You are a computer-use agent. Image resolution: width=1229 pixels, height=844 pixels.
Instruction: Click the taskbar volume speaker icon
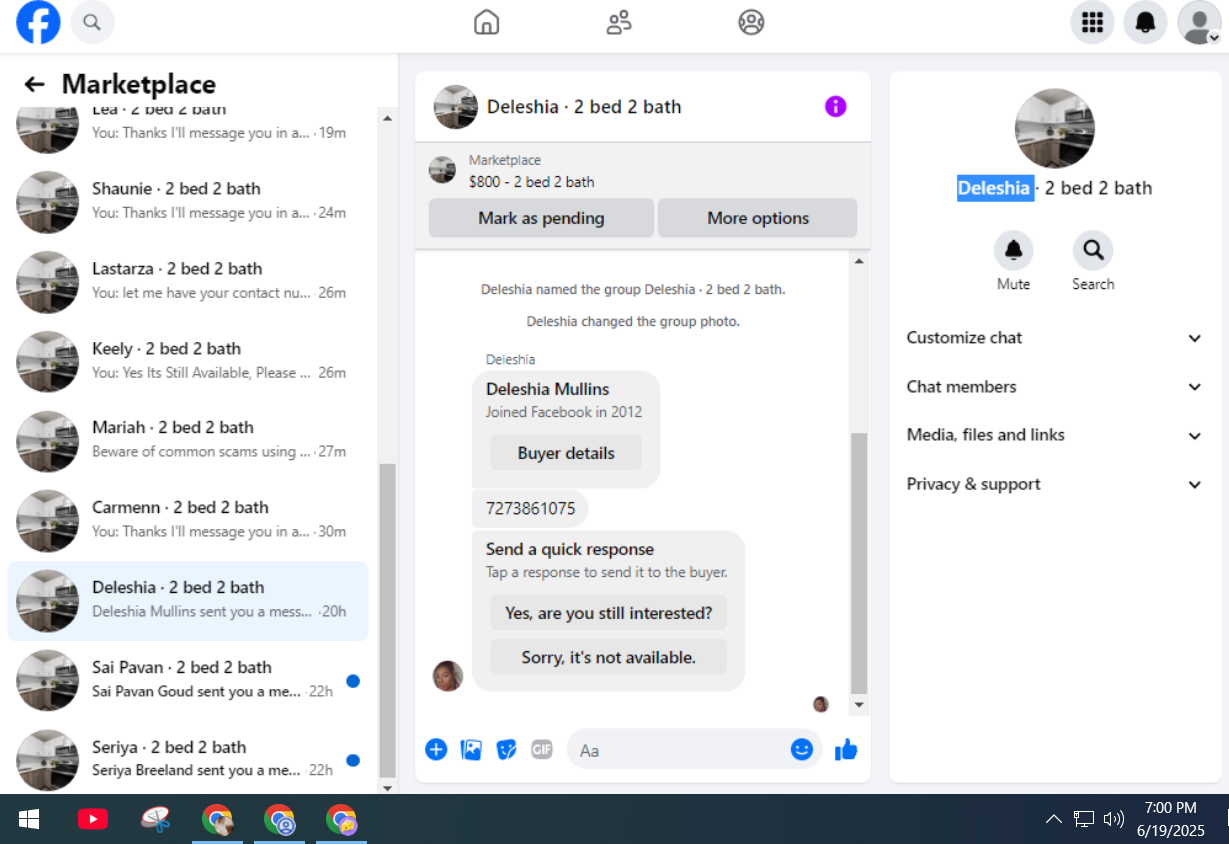[x=1113, y=819]
